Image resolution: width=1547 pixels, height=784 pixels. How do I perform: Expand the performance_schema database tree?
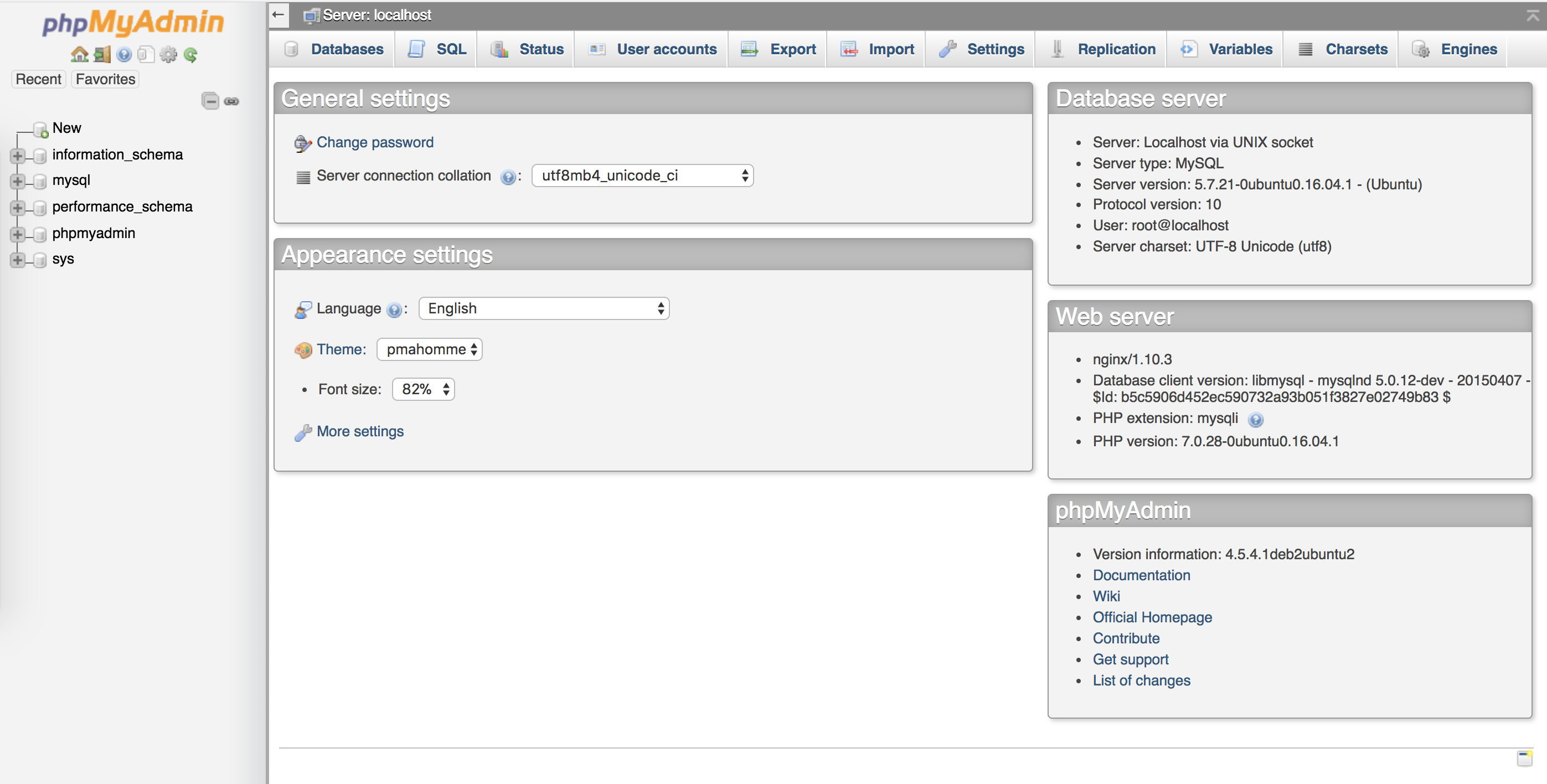coord(18,207)
